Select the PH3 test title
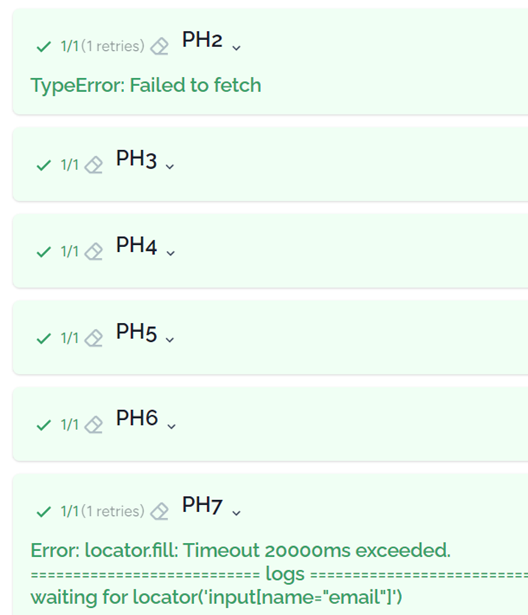 137,159
